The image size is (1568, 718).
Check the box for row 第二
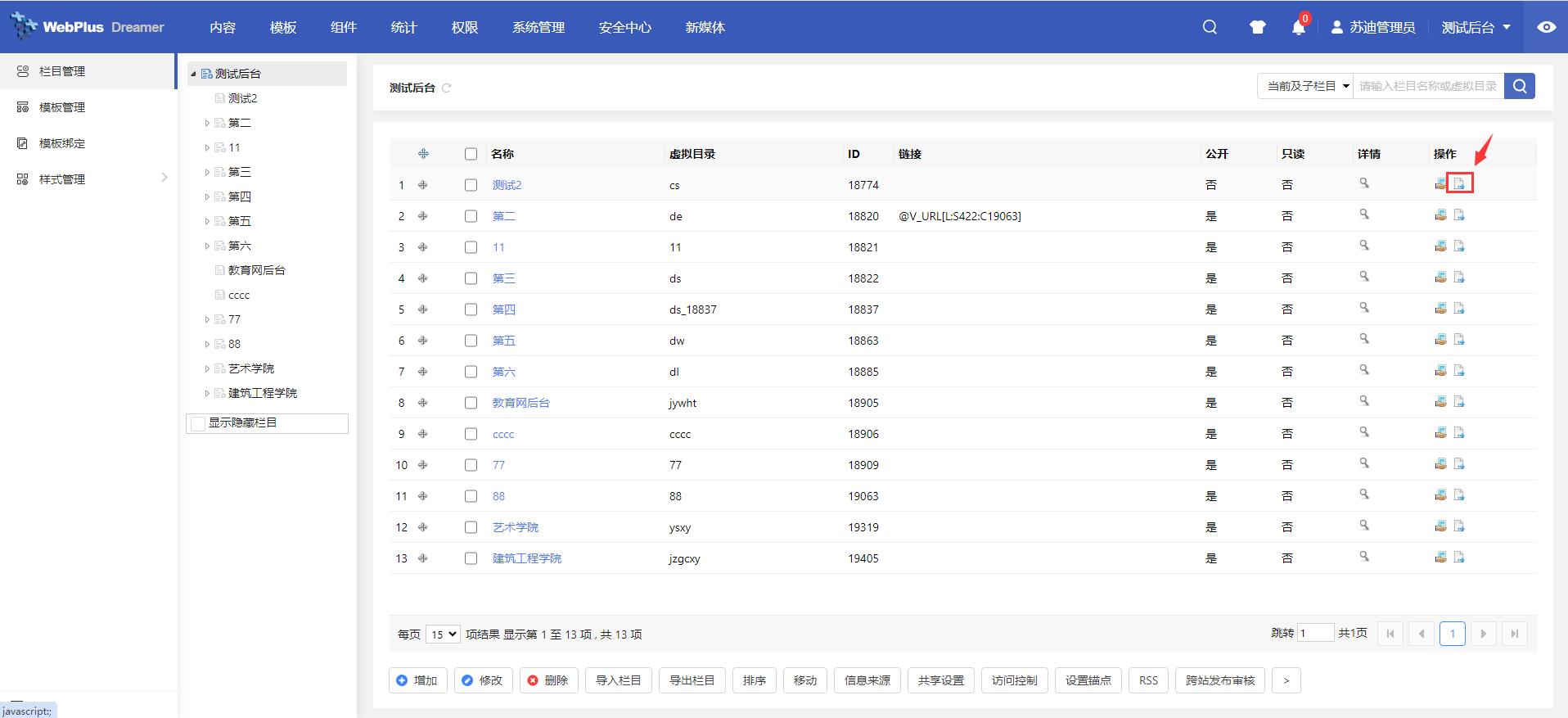(471, 216)
